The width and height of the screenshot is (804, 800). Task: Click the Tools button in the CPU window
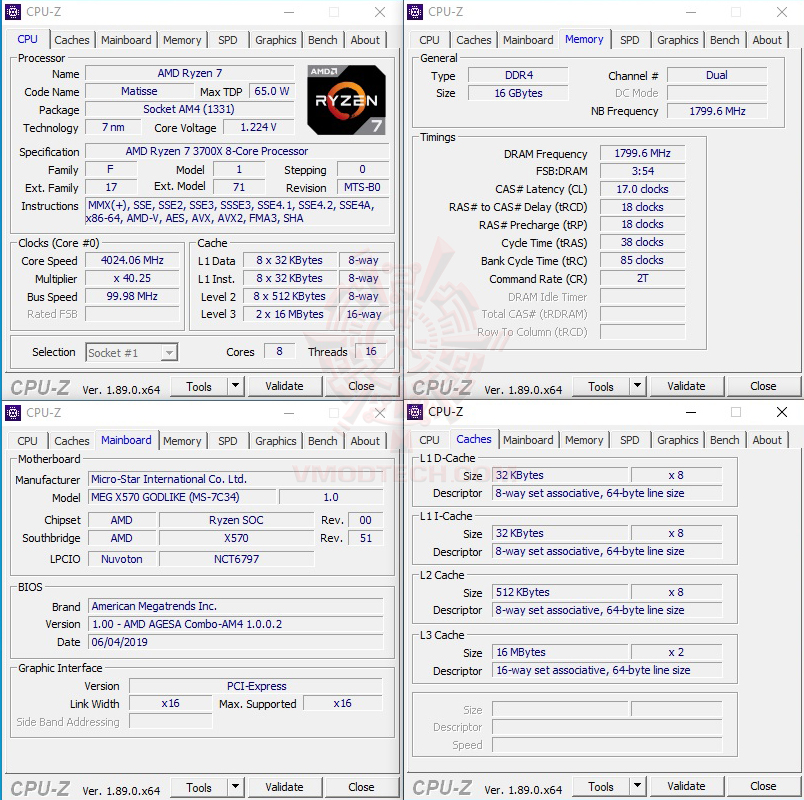(x=199, y=386)
